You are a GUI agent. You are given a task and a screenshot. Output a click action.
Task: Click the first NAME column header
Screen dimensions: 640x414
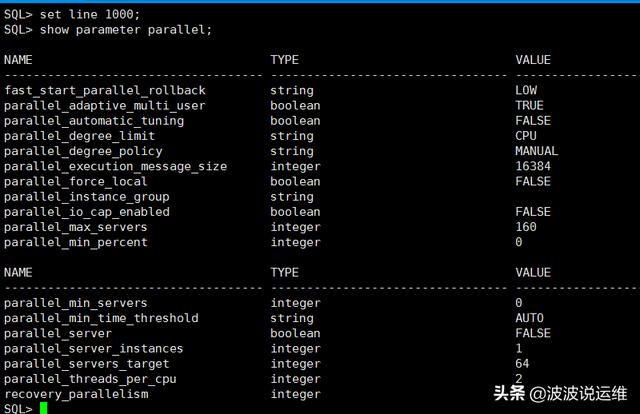(18, 60)
